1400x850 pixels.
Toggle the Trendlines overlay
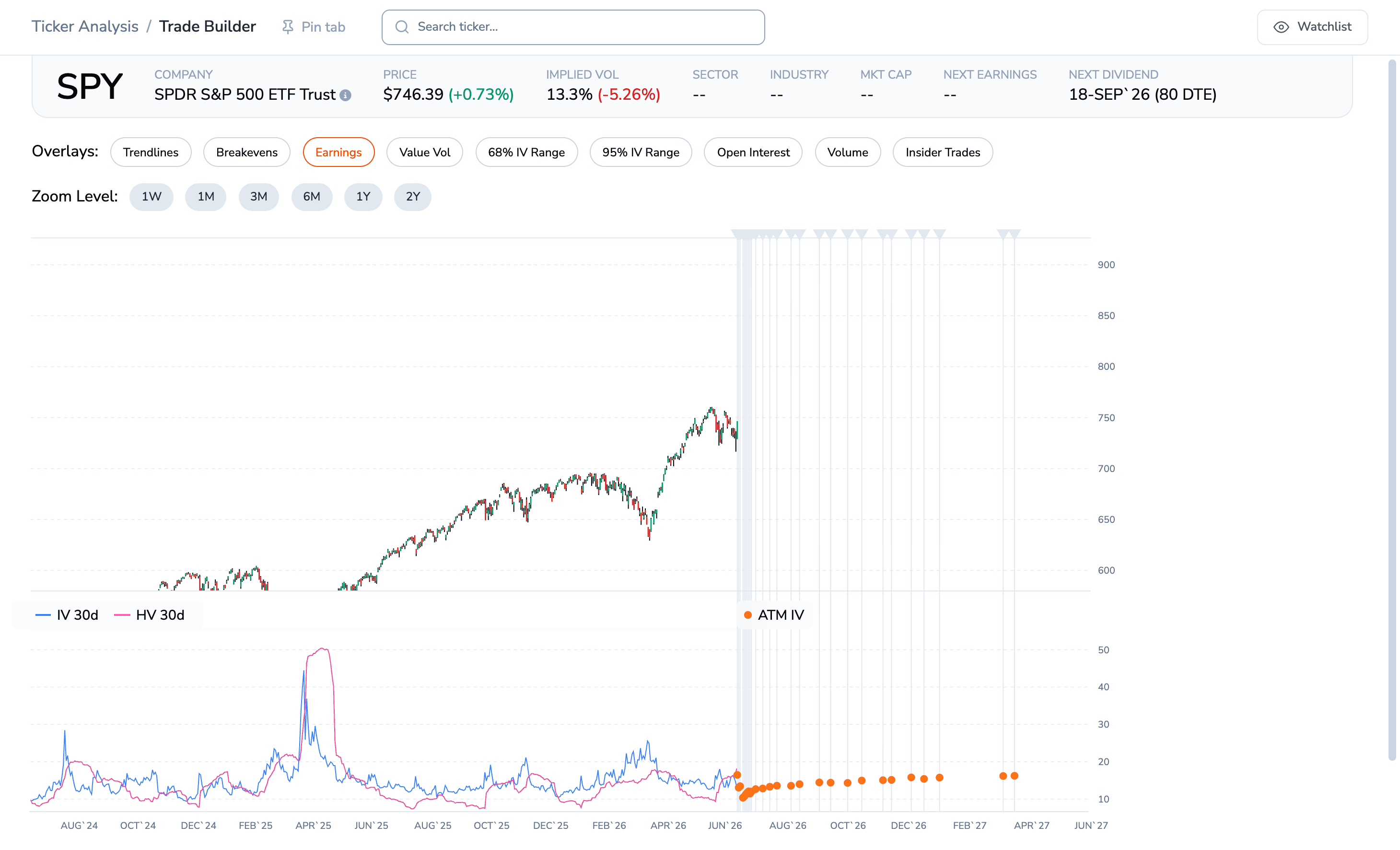(151, 153)
